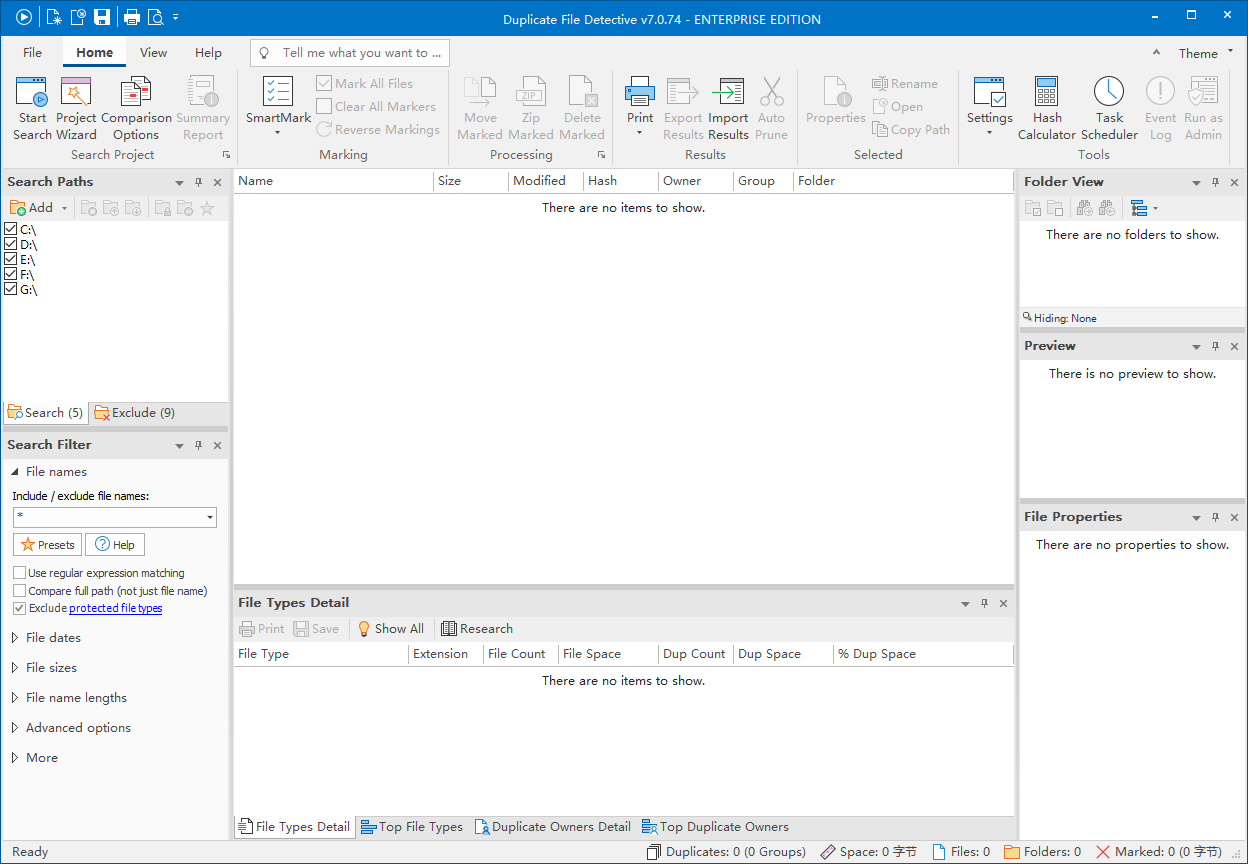Click the Tell me what you want search box
Screen dimensions: 1248x864
[349, 52]
